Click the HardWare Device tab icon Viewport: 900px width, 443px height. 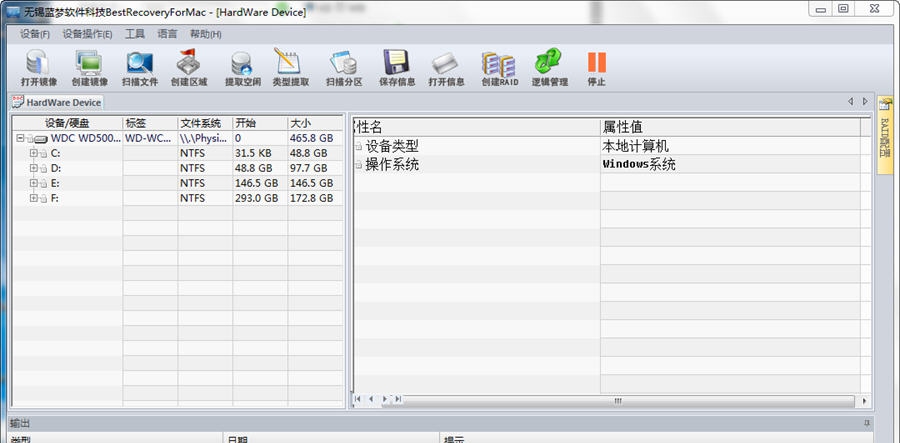click(x=18, y=102)
